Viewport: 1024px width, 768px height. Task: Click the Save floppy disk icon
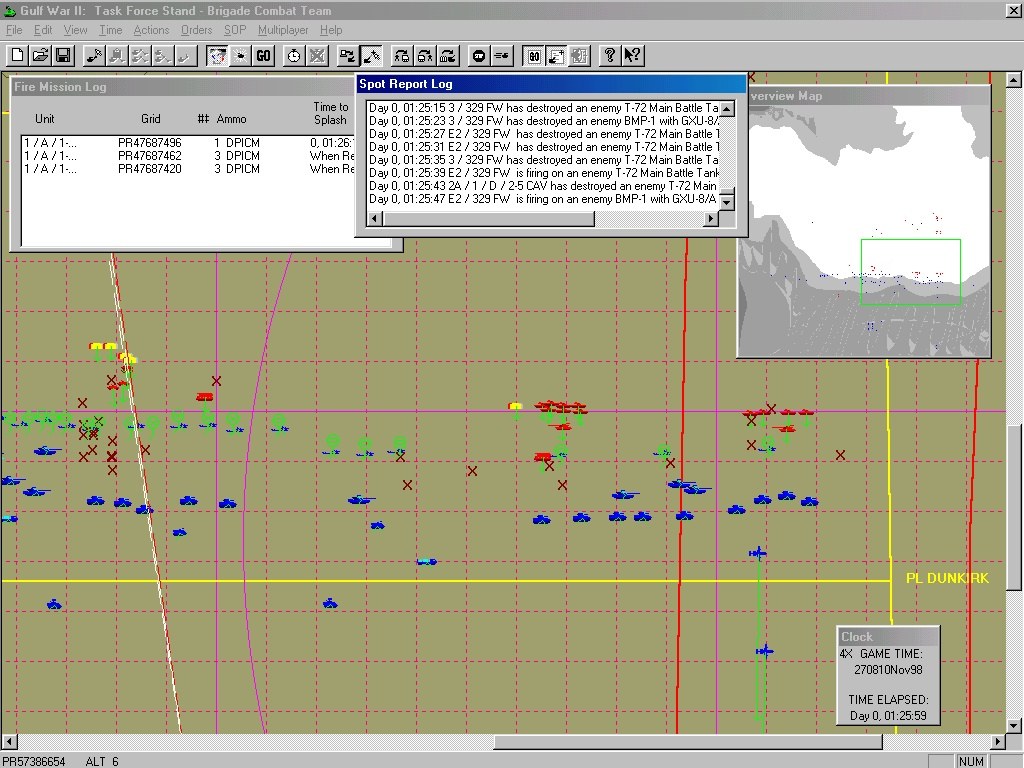[63, 56]
